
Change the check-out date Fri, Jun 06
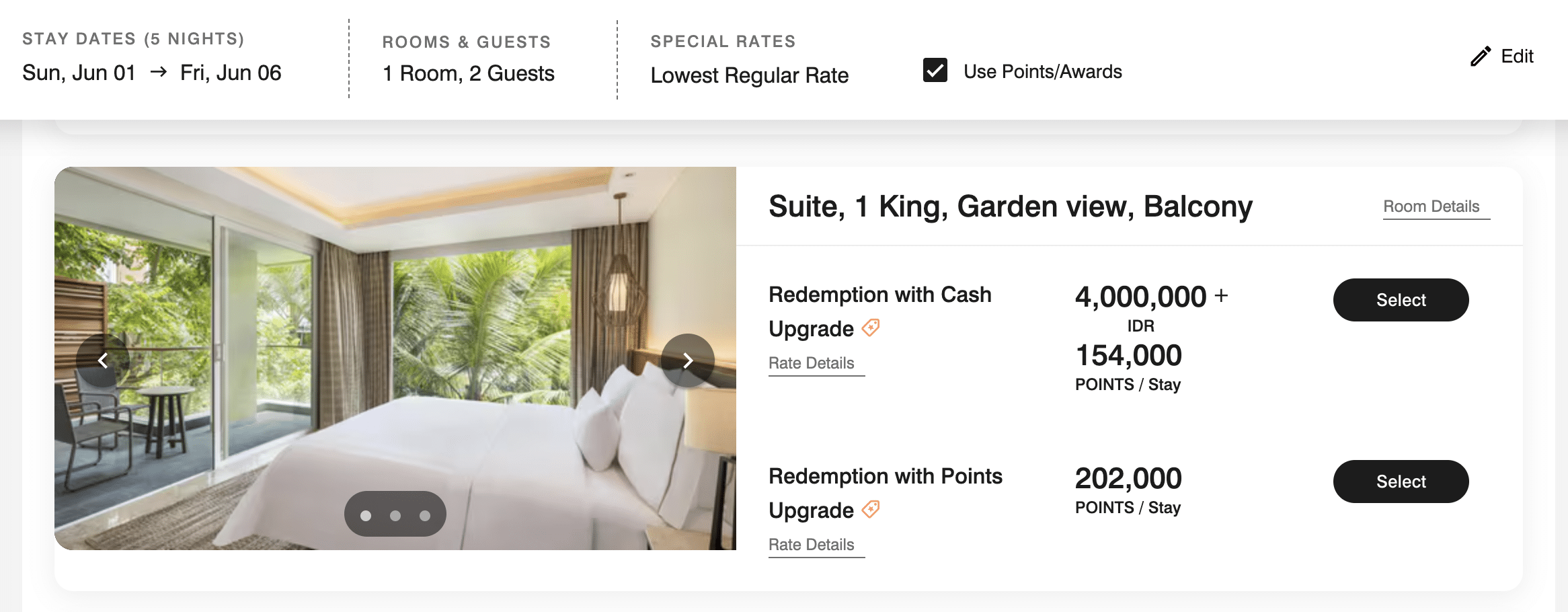pyautogui.click(x=231, y=73)
